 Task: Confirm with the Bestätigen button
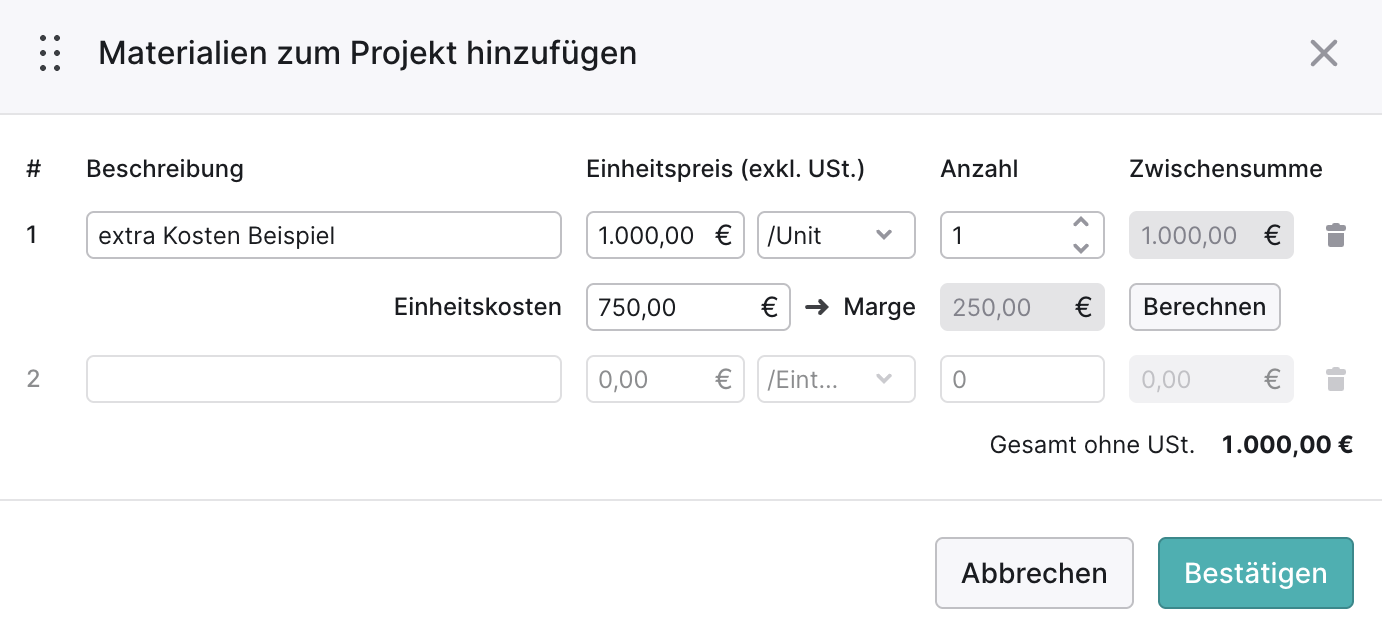pos(1256,573)
